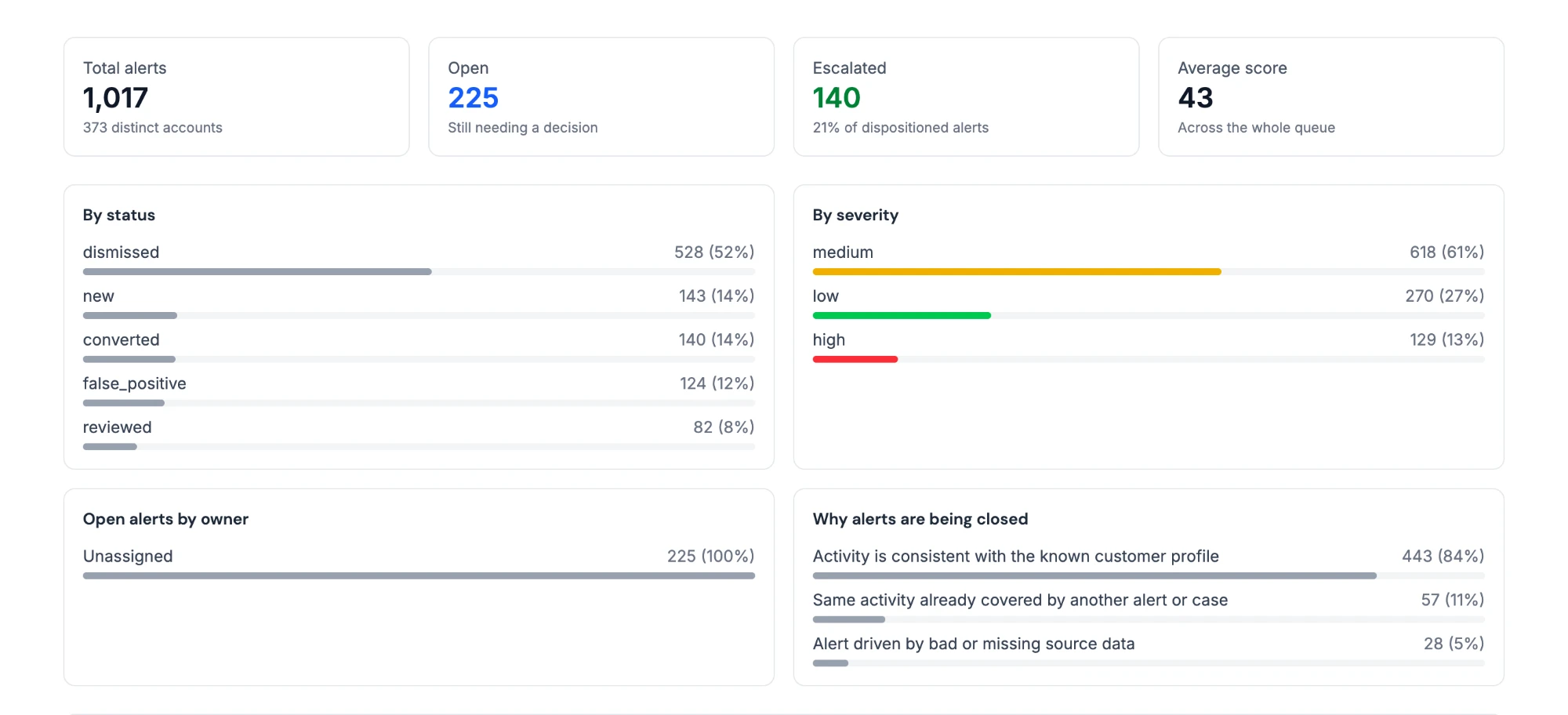This screenshot has width=1568, height=715.
Task: Click the Escalated count 140
Action: pos(837,98)
